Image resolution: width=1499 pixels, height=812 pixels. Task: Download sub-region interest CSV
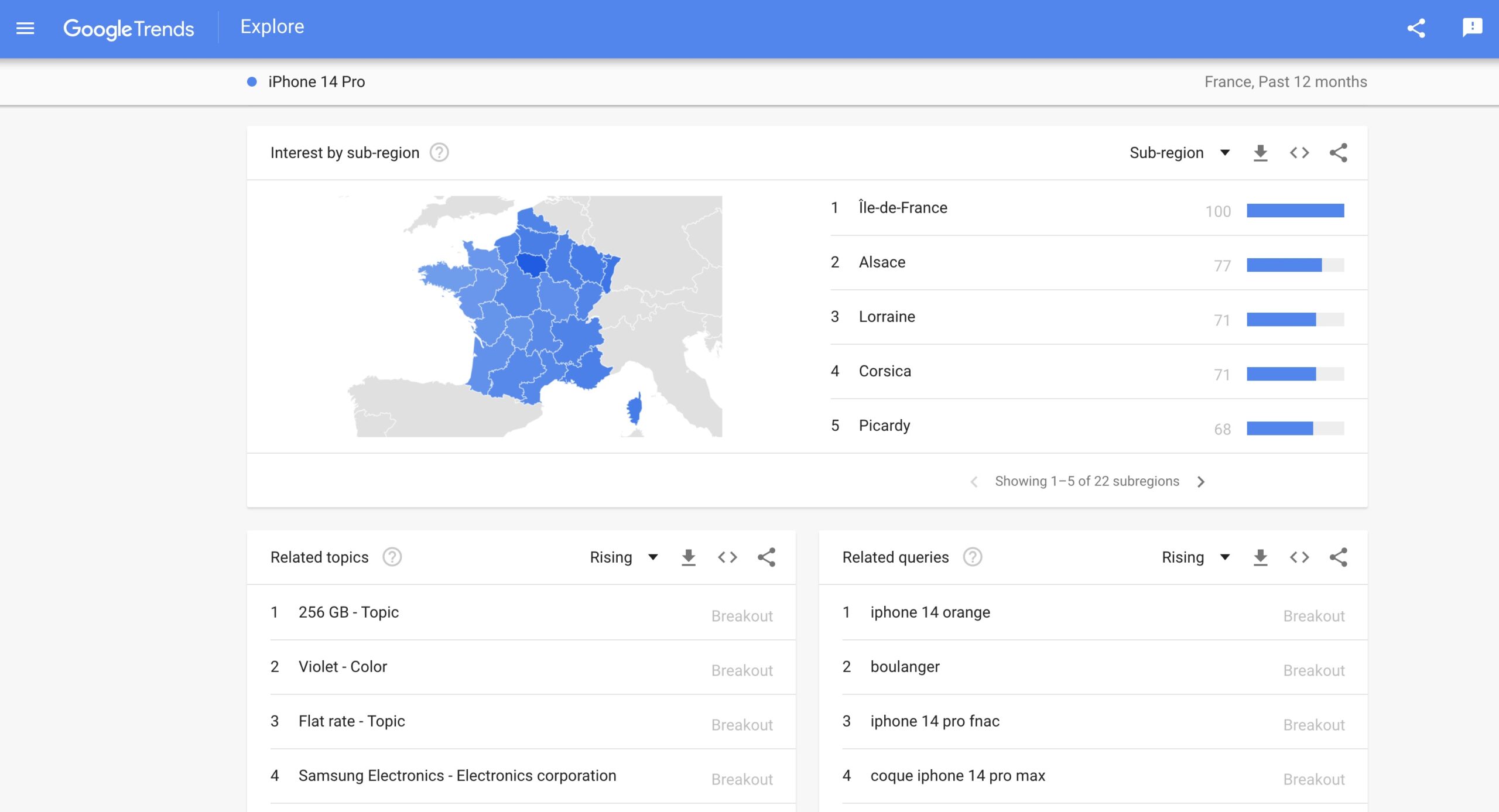click(x=1261, y=153)
